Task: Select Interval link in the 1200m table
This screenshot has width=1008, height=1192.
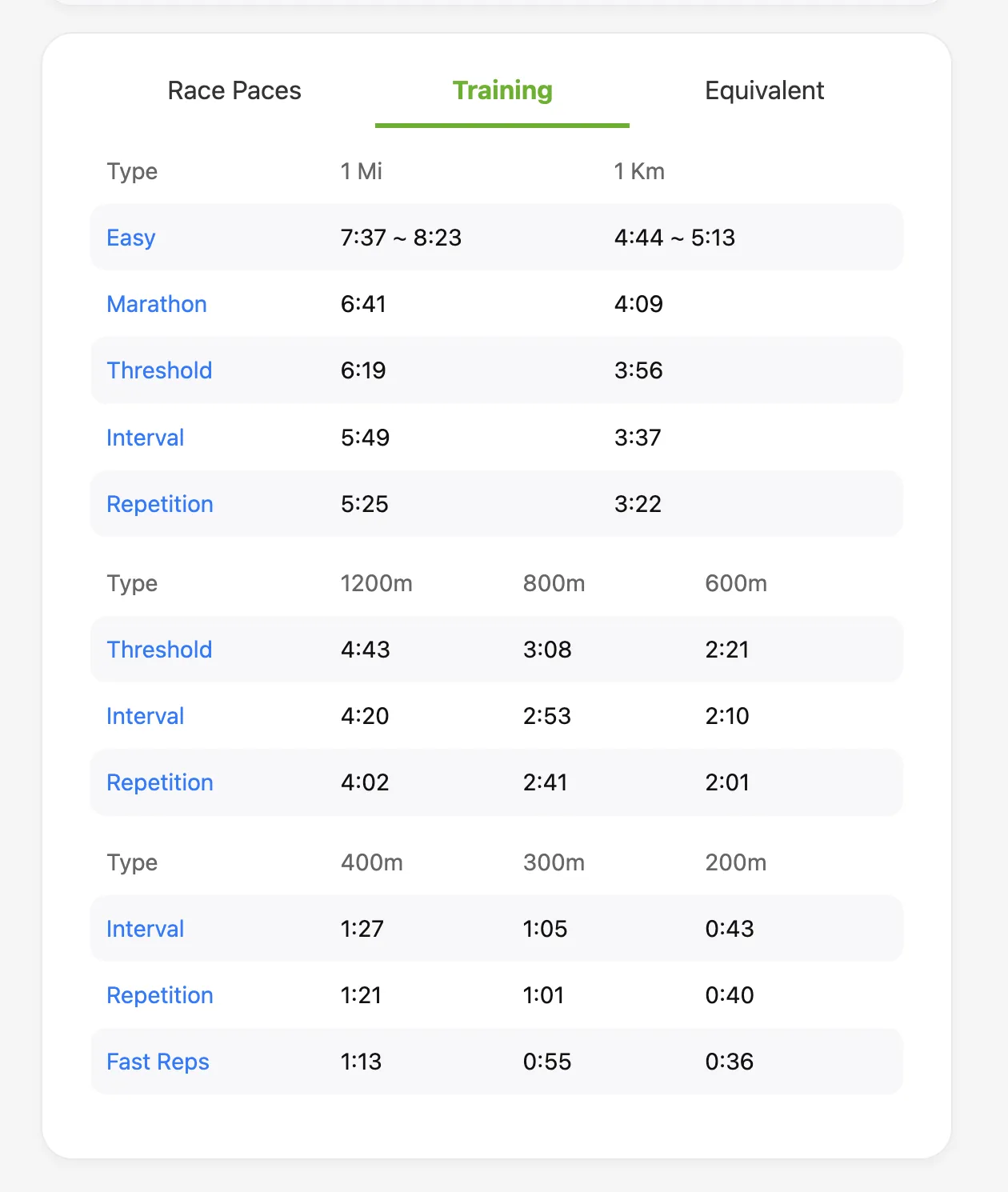Action: (x=146, y=716)
